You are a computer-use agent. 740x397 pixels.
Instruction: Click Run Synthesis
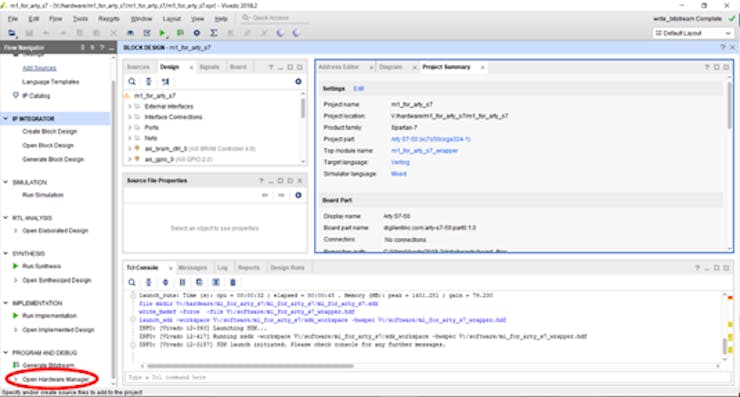42,266
